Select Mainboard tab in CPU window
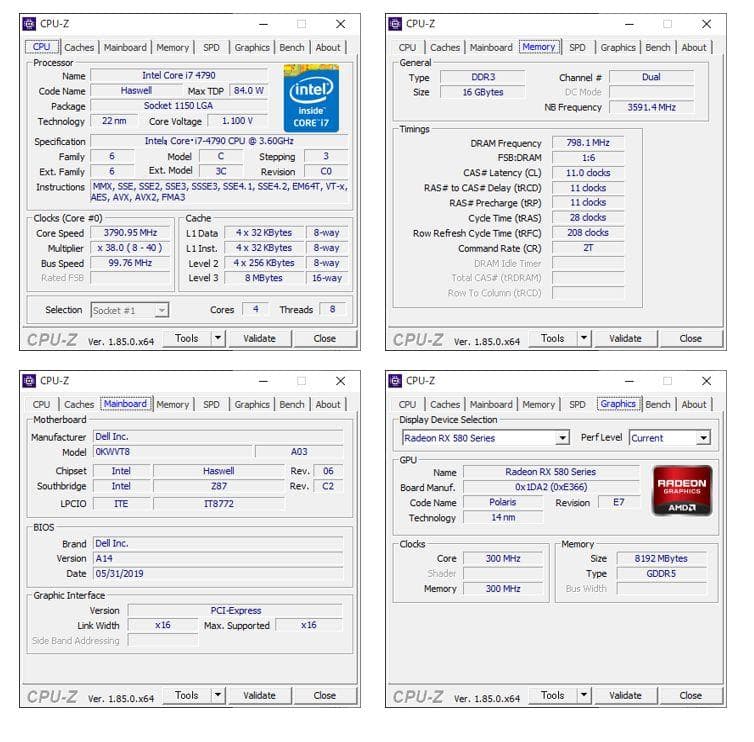 pyautogui.click(x=125, y=48)
